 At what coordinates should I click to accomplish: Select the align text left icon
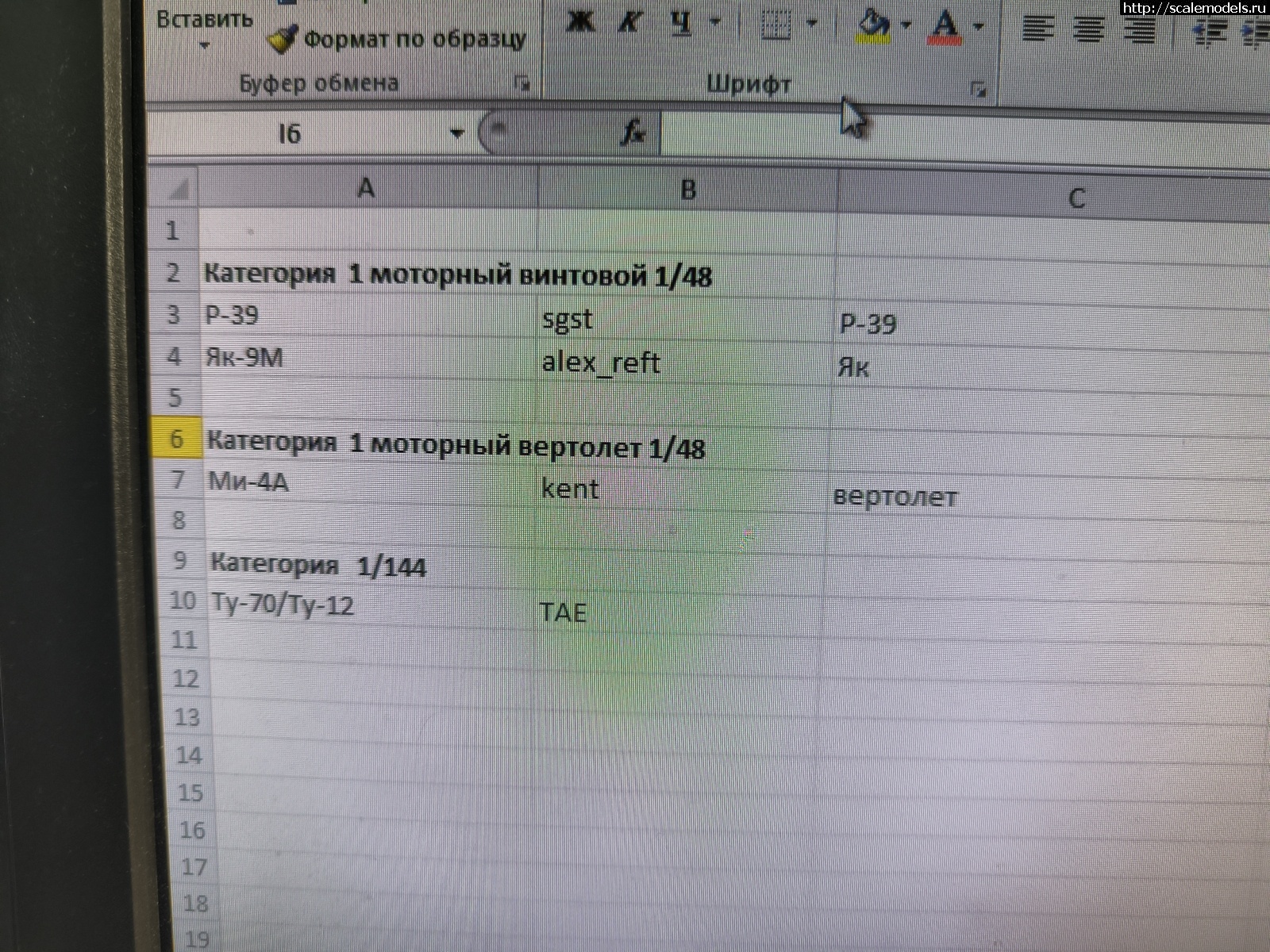[1040, 26]
